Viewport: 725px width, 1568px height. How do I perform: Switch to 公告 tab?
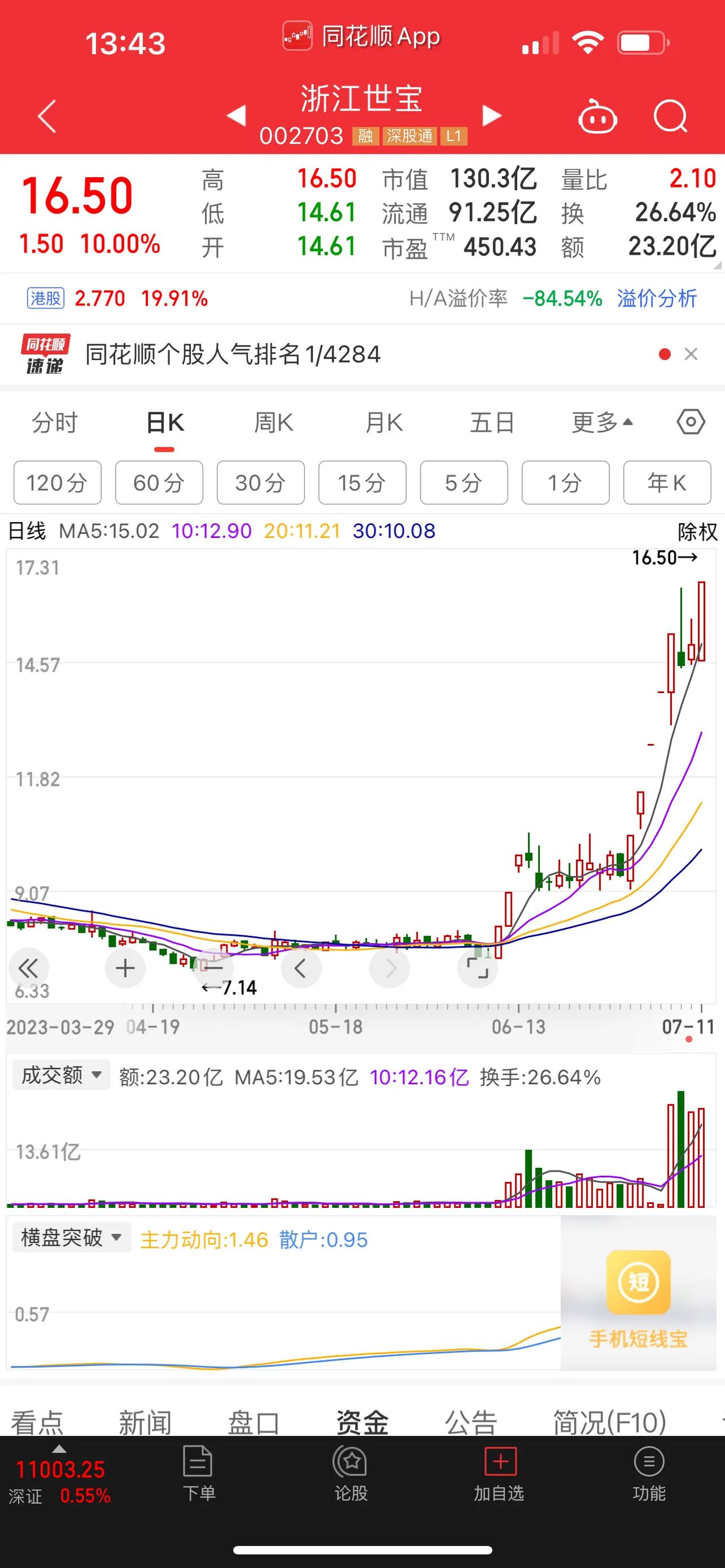pos(471,1422)
